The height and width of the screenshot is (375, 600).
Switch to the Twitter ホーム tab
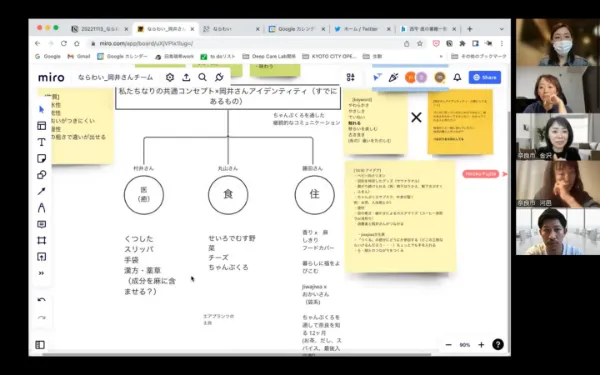coord(362,29)
